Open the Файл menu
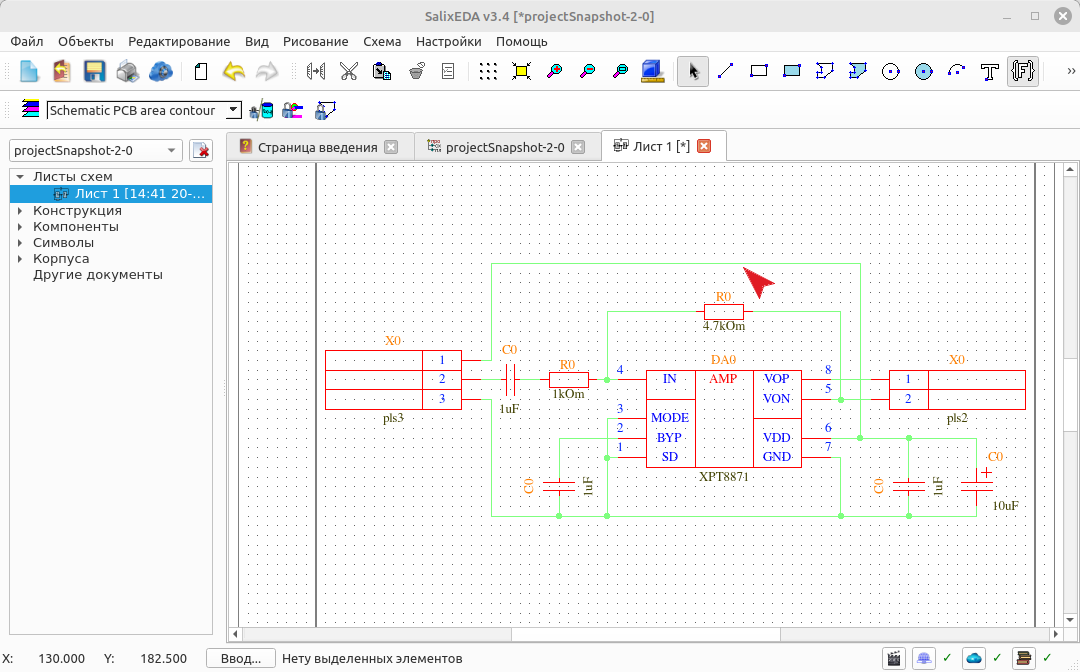 click(x=27, y=41)
